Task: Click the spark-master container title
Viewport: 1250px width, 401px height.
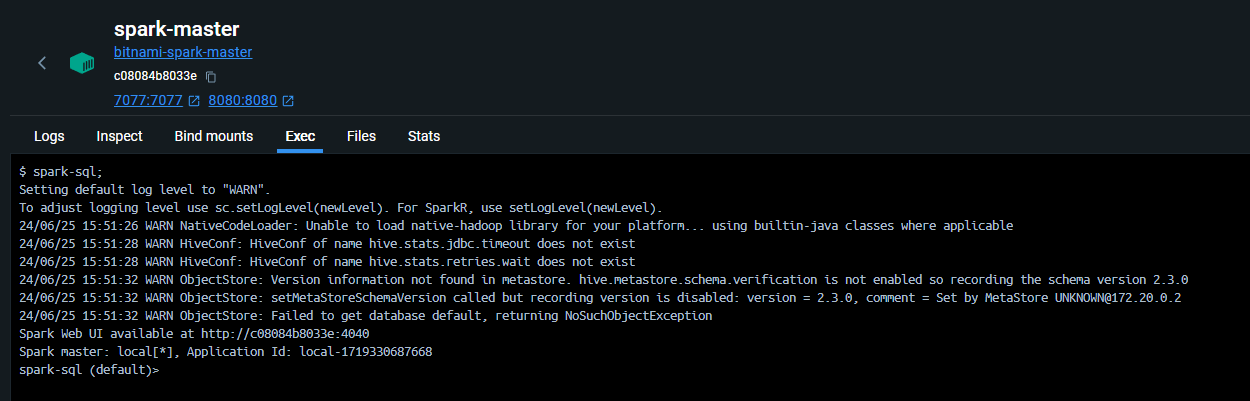Action: click(x=176, y=29)
